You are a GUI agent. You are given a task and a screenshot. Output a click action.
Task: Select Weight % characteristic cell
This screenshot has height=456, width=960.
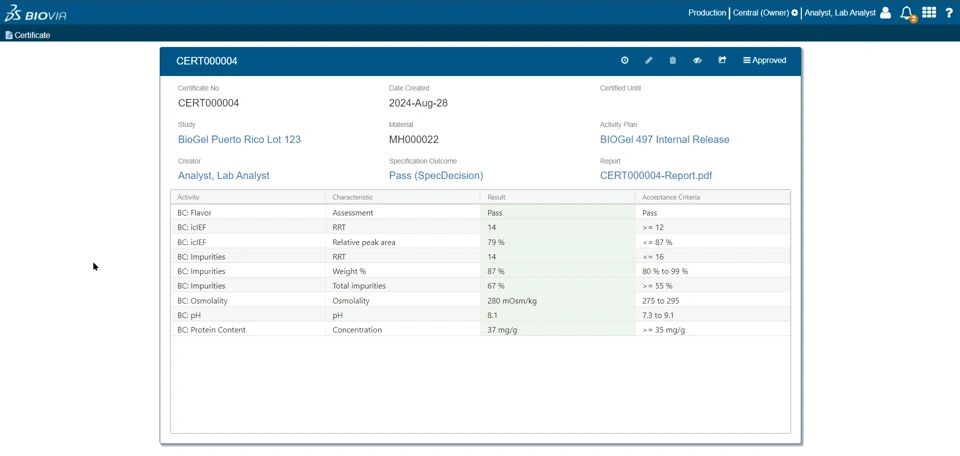click(403, 271)
